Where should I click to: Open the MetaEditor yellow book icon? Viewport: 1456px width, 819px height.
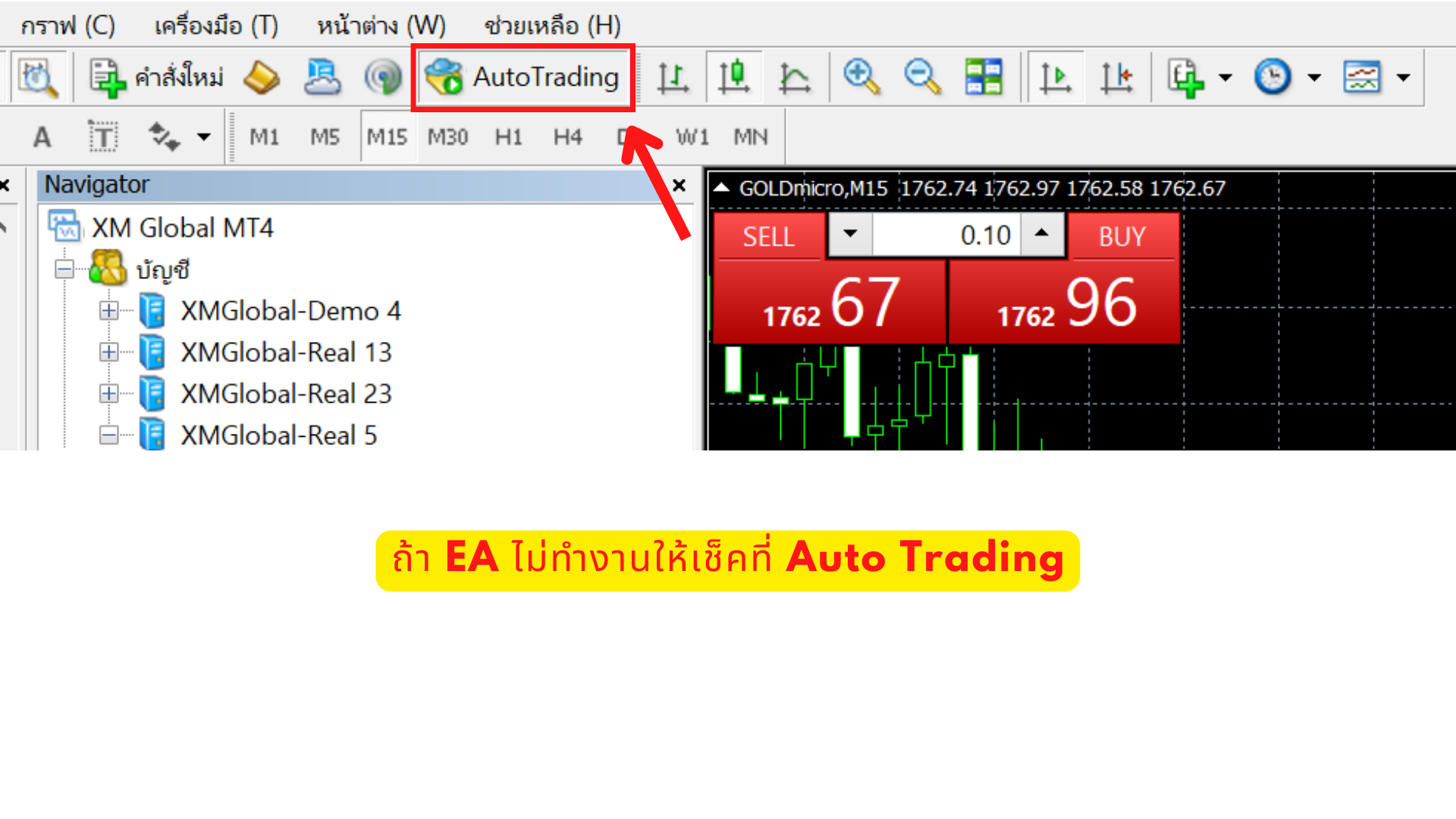click(x=262, y=77)
